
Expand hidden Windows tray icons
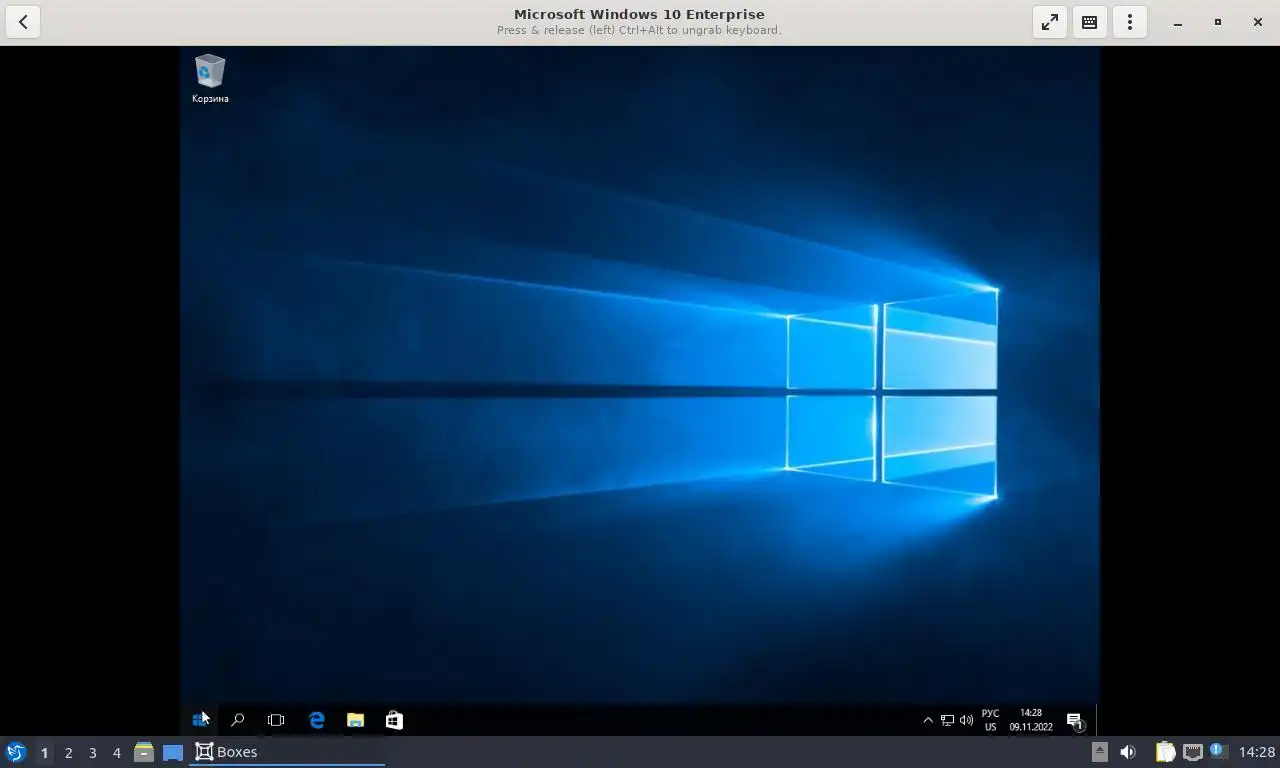coord(928,720)
